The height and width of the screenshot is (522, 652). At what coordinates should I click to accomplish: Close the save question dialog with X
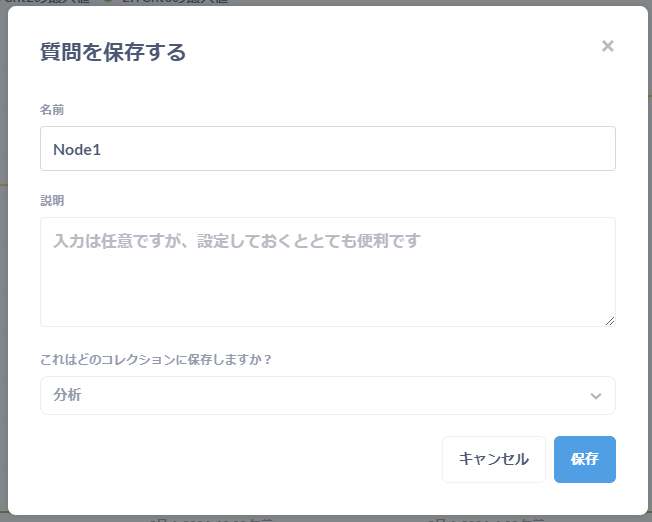607,46
